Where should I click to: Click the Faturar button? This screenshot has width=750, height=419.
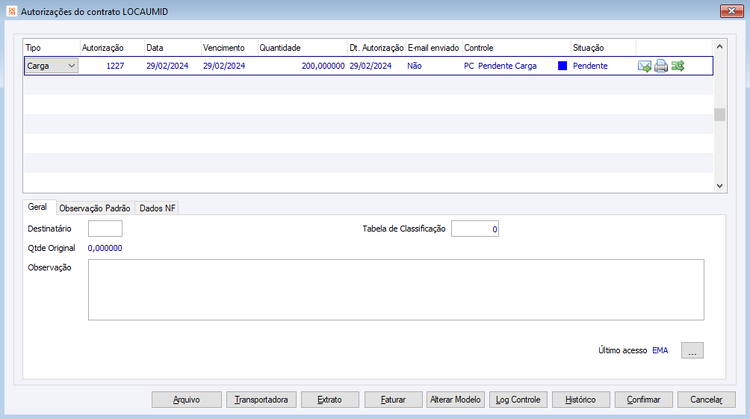click(x=393, y=399)
